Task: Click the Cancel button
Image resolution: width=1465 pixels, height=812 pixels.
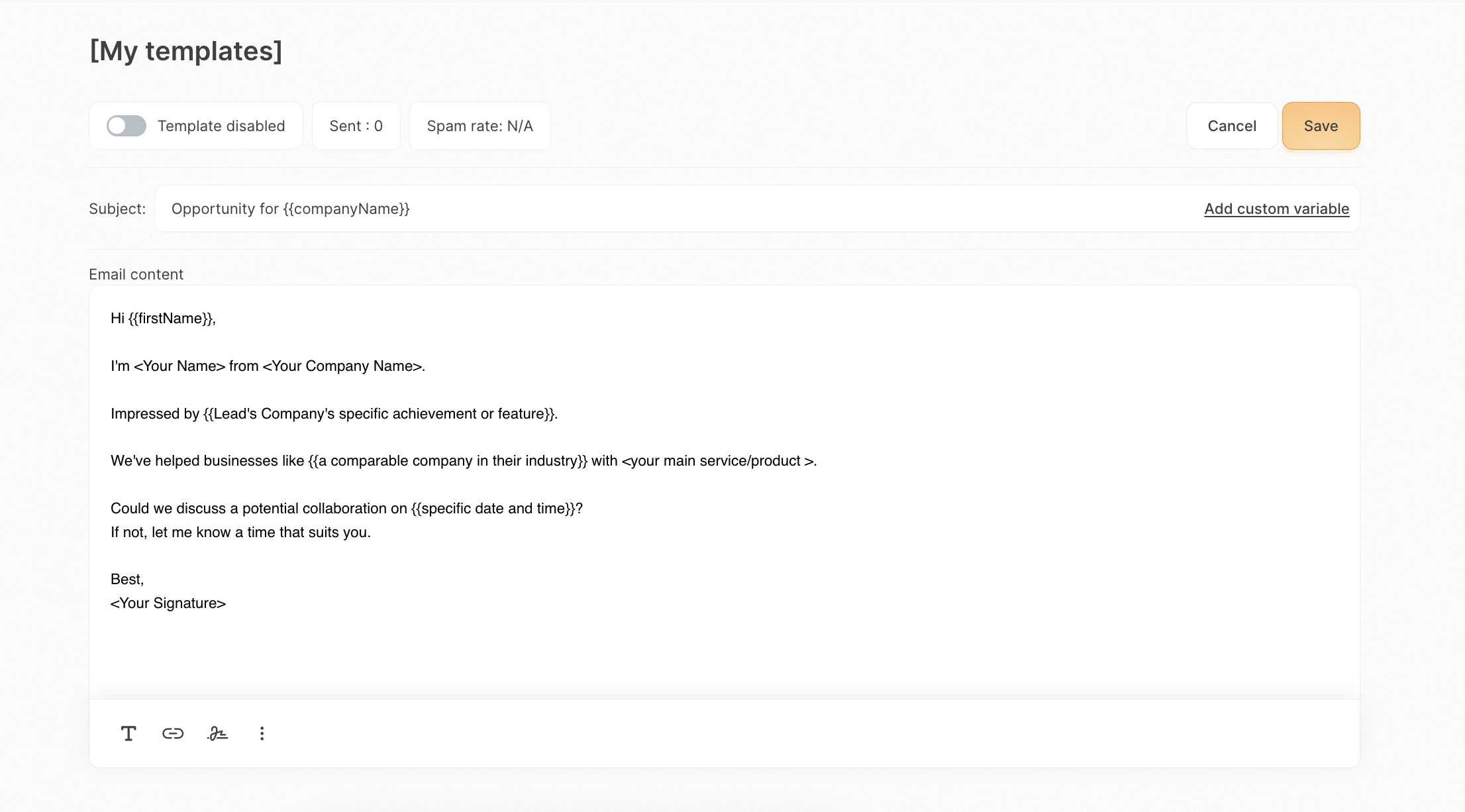Action: 1231,126
